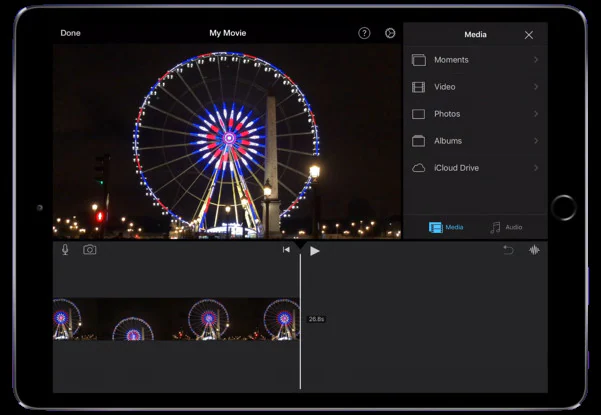
Task: Expand Moments with its chevron
Action: [536, 60]
